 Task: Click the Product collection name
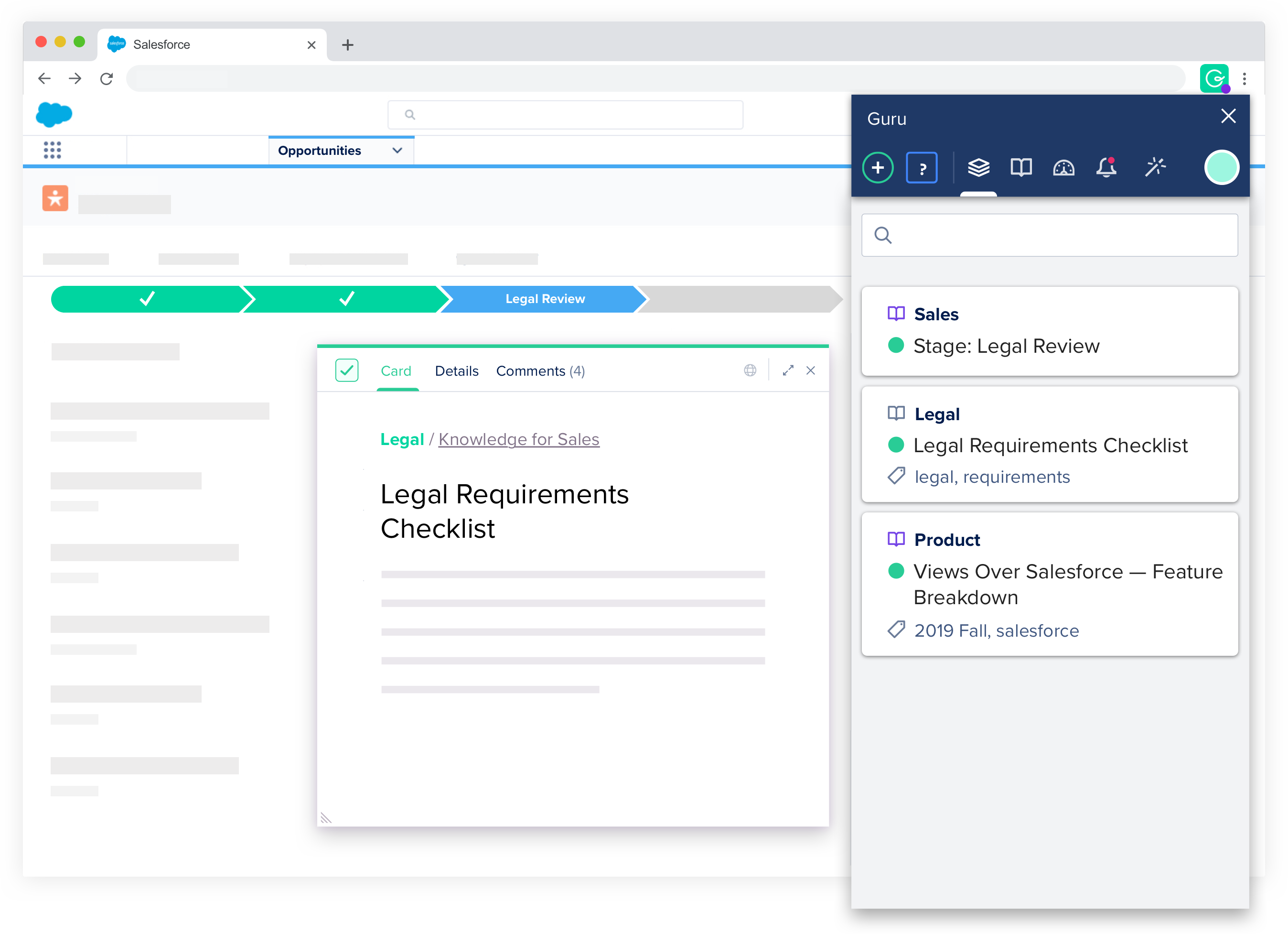[x=947, y=540]
